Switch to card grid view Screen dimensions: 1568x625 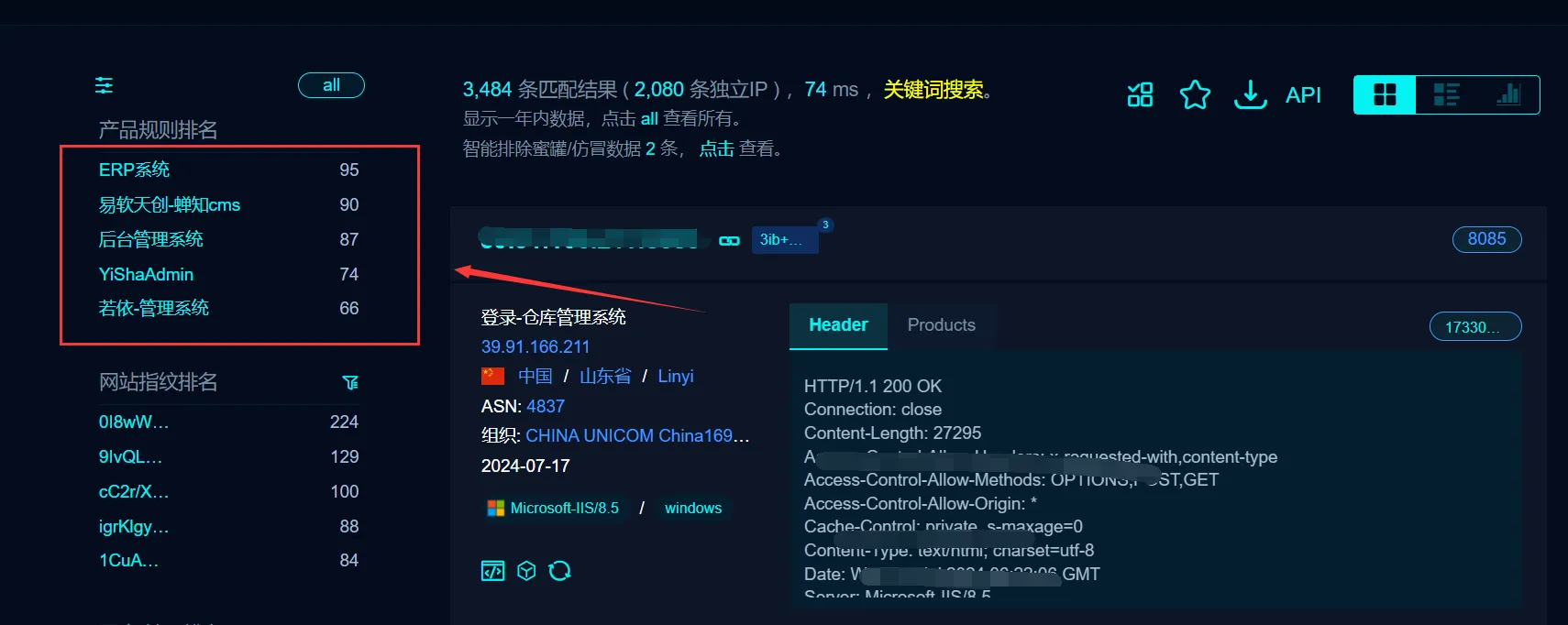coord(1385,94)
